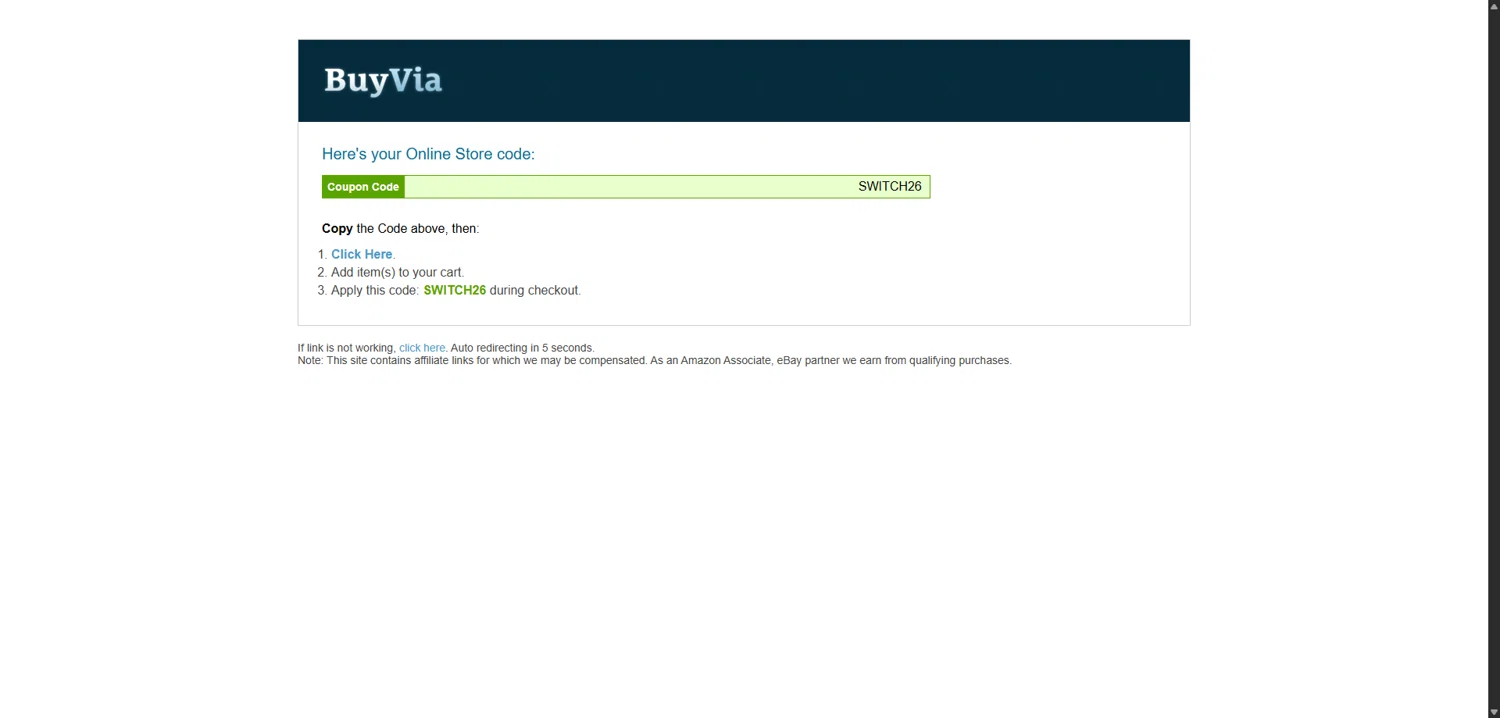Click the 'Auto redirecting in 5 seconds' notice
This screenshot has height=718, width=1500.
click(522, 348)
